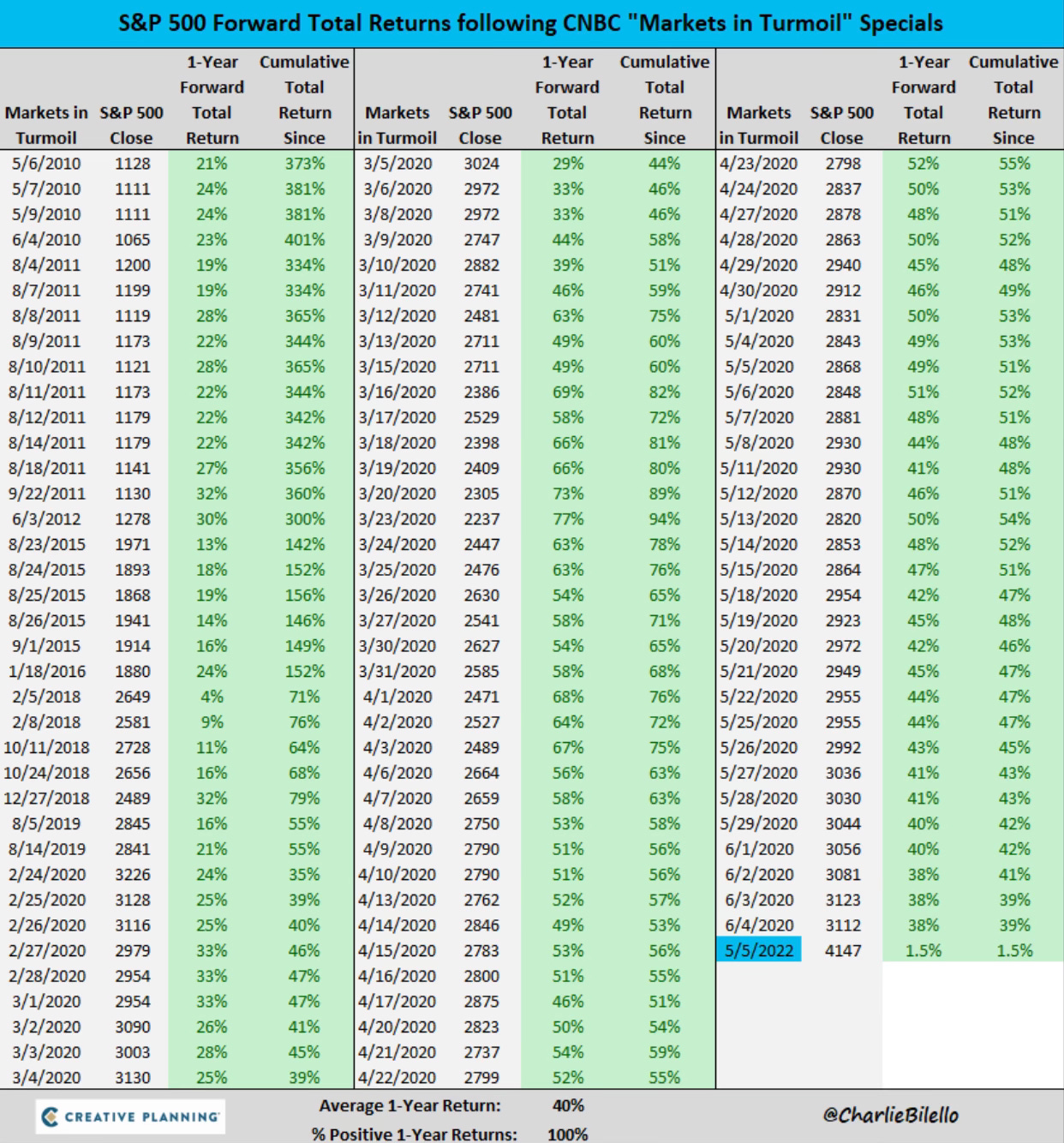The height and width of the screenshot is (1143, 1064).
Task: Click the 77% forward return cell
Action: coord(568,519)
